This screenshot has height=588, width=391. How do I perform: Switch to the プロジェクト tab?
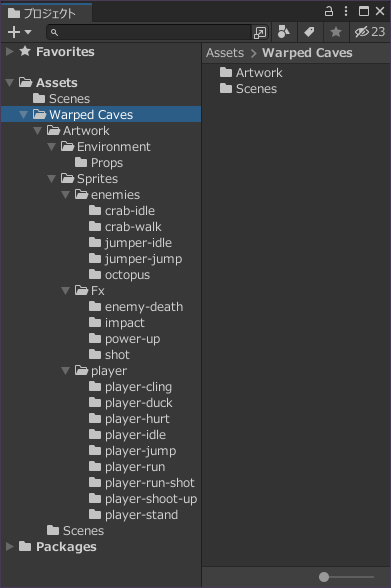click(46, 13)
